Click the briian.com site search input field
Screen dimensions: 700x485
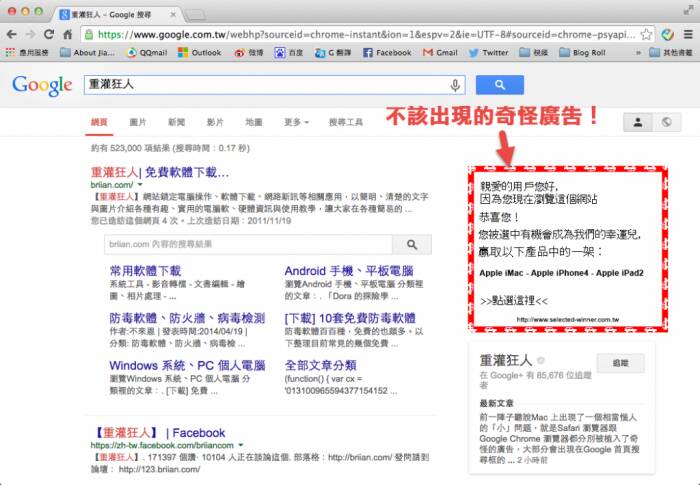tap(248, 244)
